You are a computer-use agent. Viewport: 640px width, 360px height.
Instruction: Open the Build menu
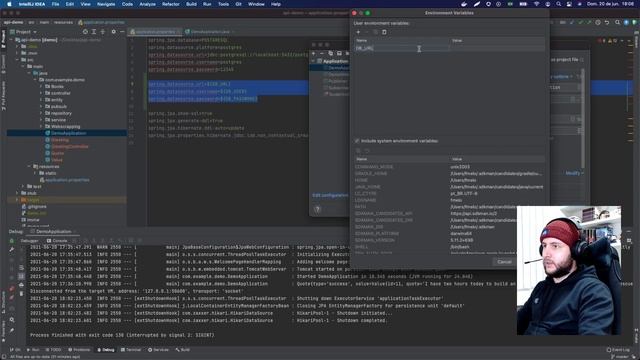[x=191, y=4]
